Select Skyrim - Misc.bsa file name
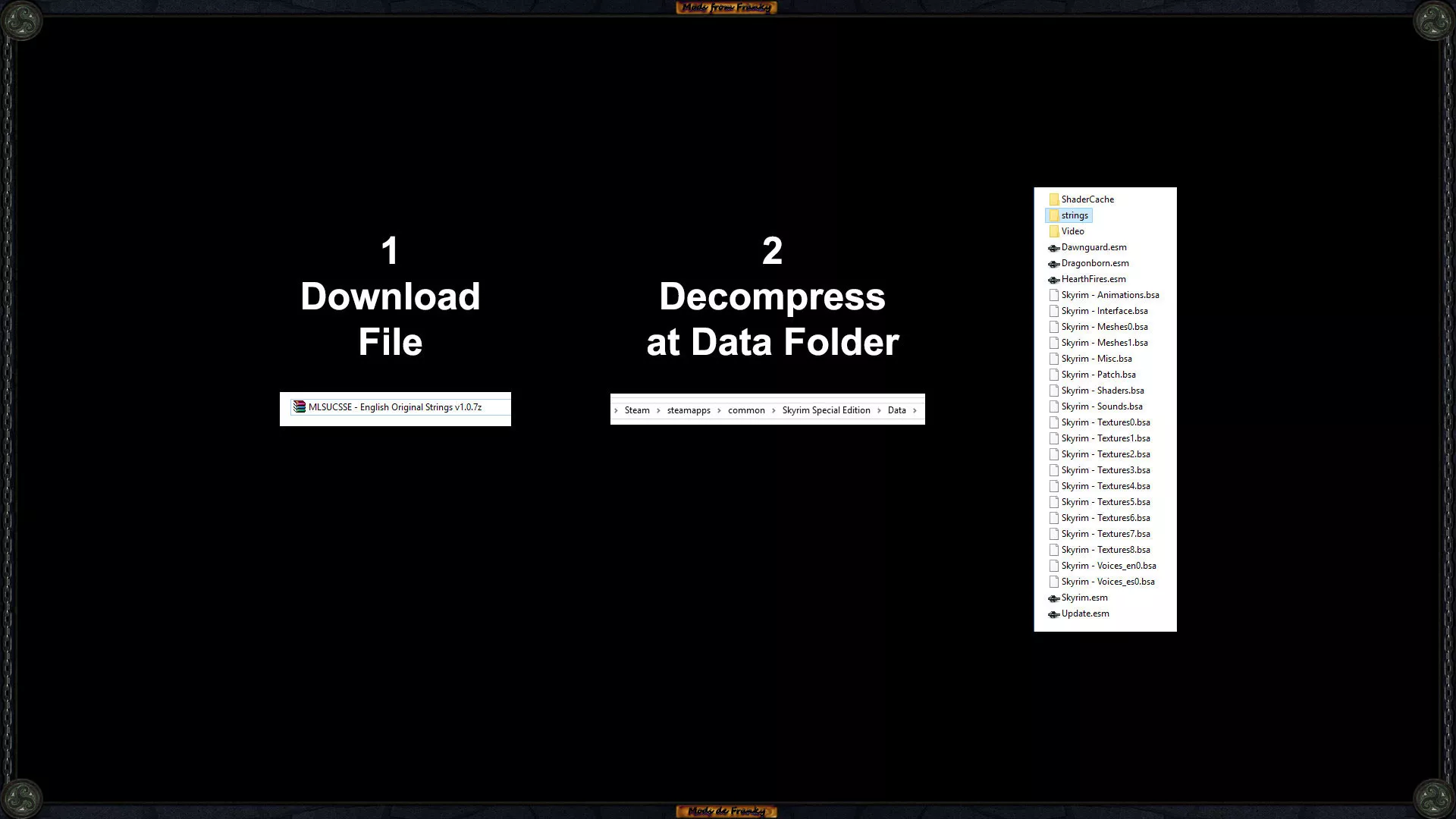Screen dimensions: 1456x819 pyautogui.click(x=1097, y=359)
